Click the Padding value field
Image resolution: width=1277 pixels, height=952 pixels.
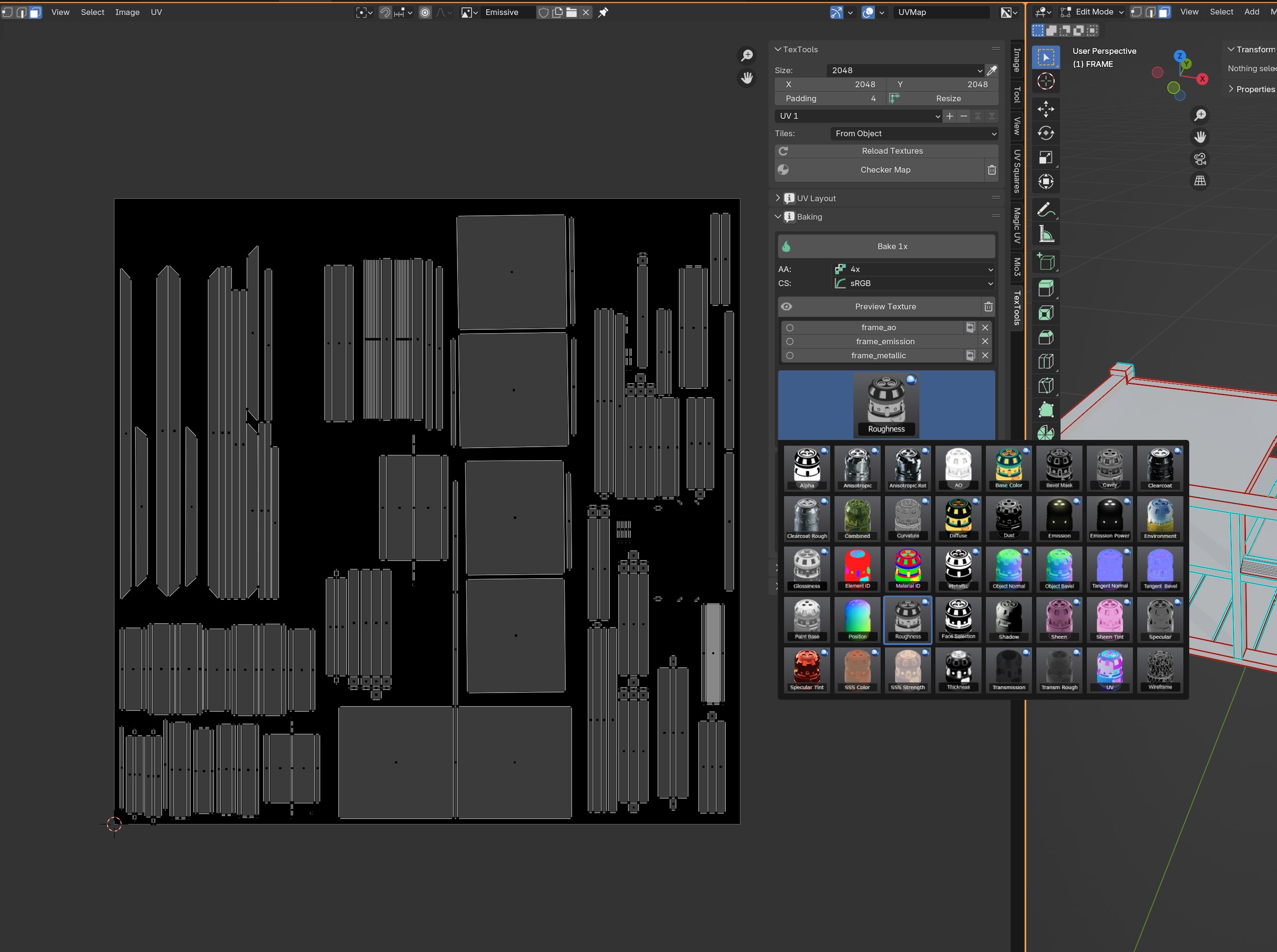[830, 98]
